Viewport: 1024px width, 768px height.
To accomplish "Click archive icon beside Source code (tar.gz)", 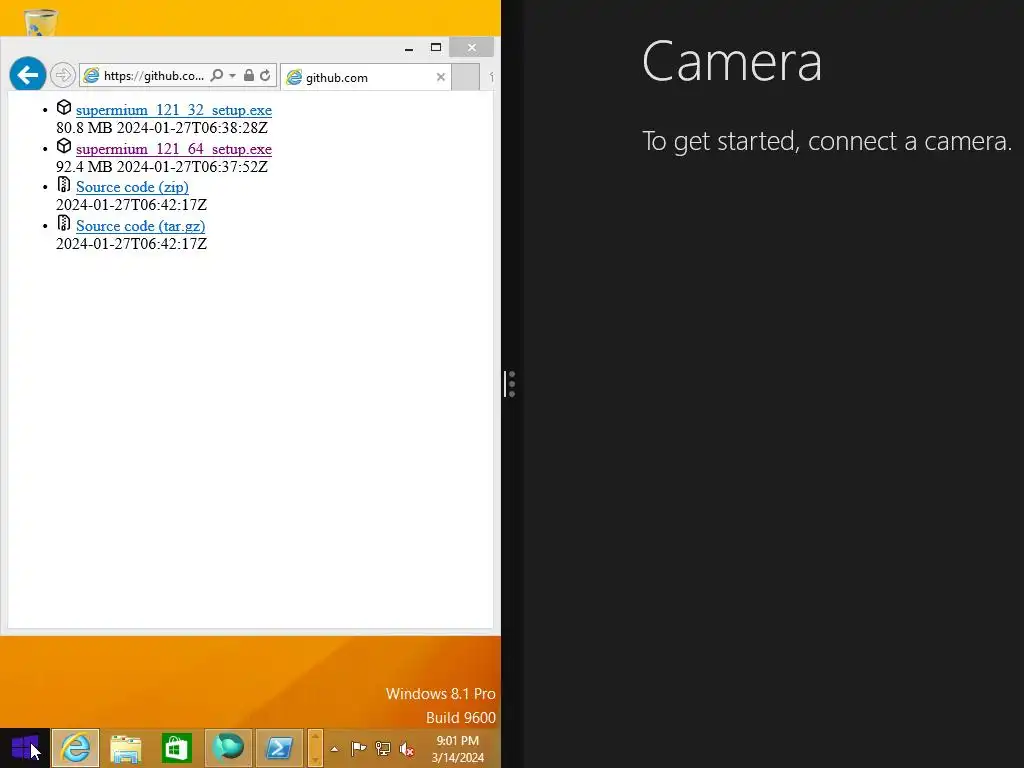I will click(63, 223).
